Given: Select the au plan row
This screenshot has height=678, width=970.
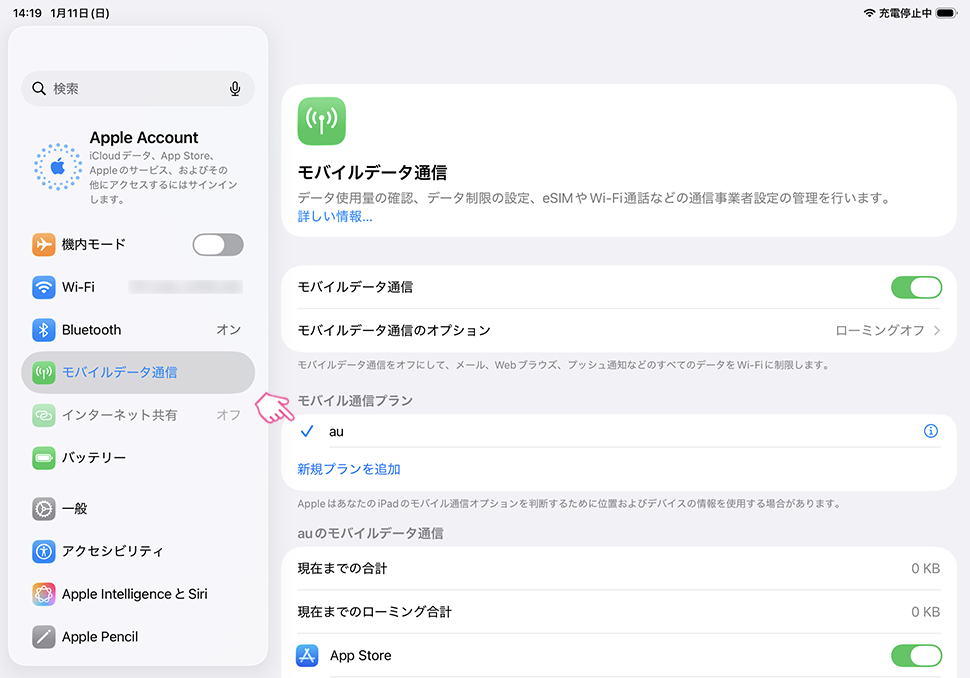Looking at the screenshot, I should [x=600, y=432].
